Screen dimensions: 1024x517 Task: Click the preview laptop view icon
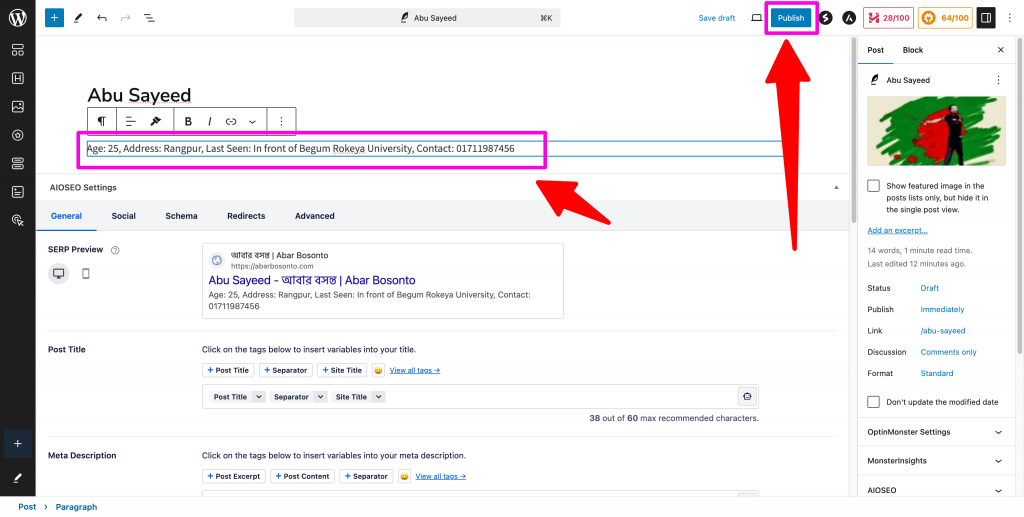click(756, 18)
